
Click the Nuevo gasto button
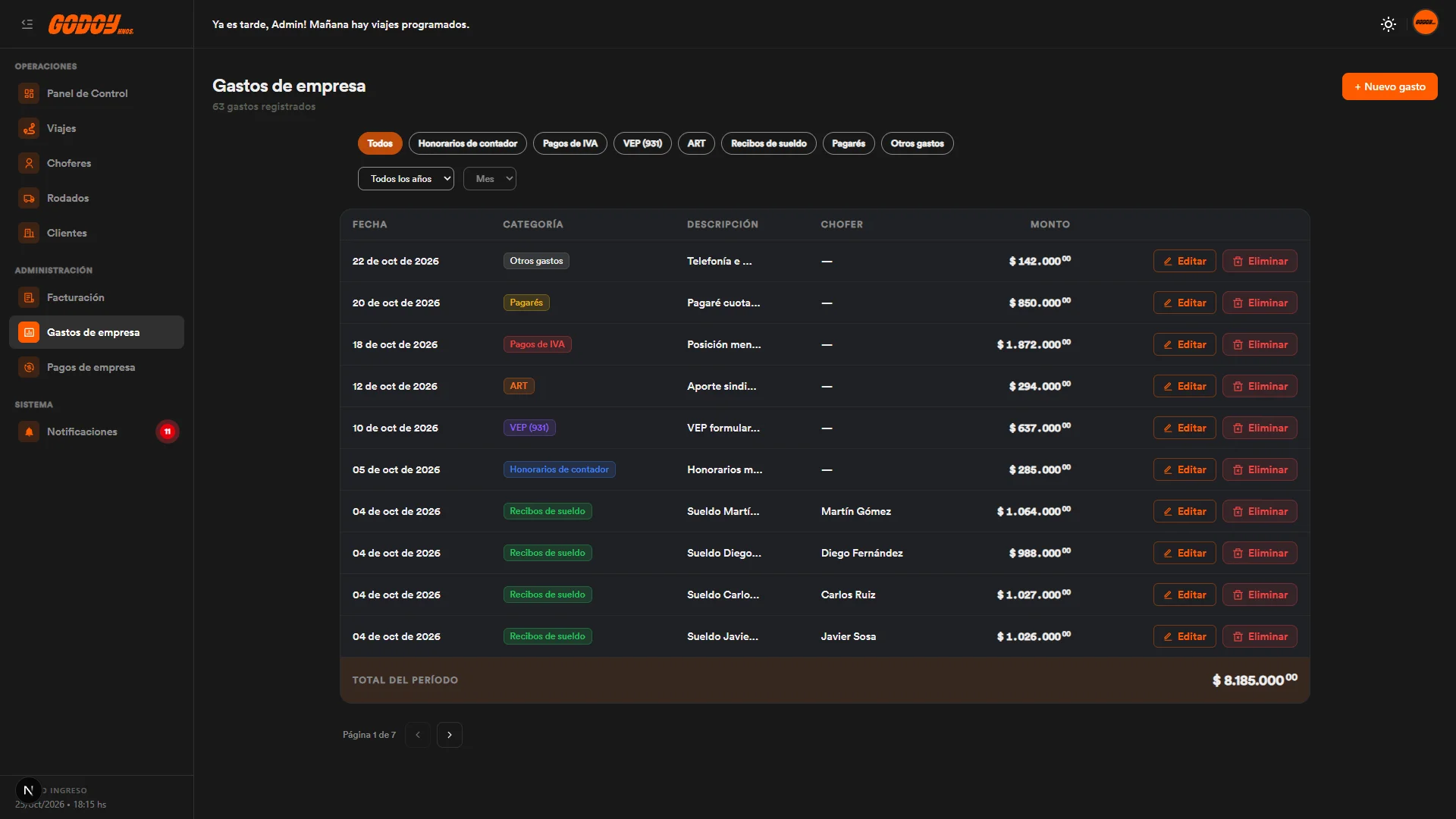coord(1390,86)
